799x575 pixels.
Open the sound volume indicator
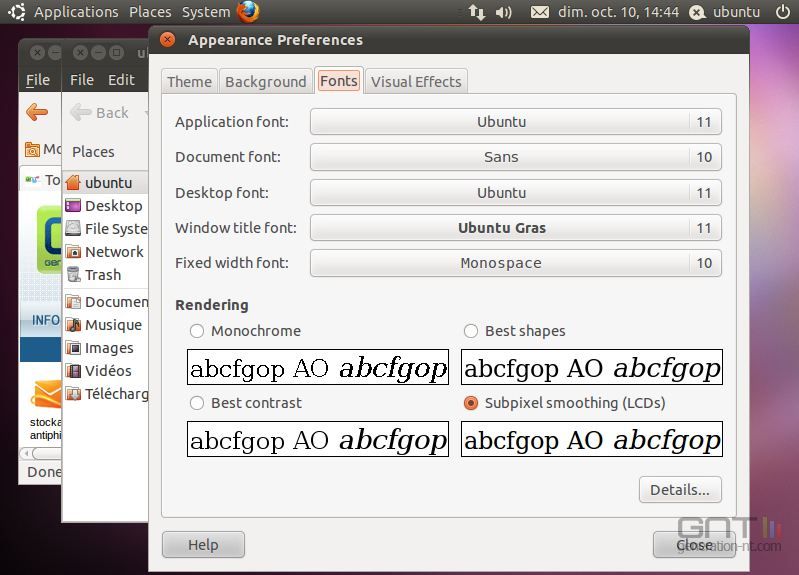coord(503,12)
